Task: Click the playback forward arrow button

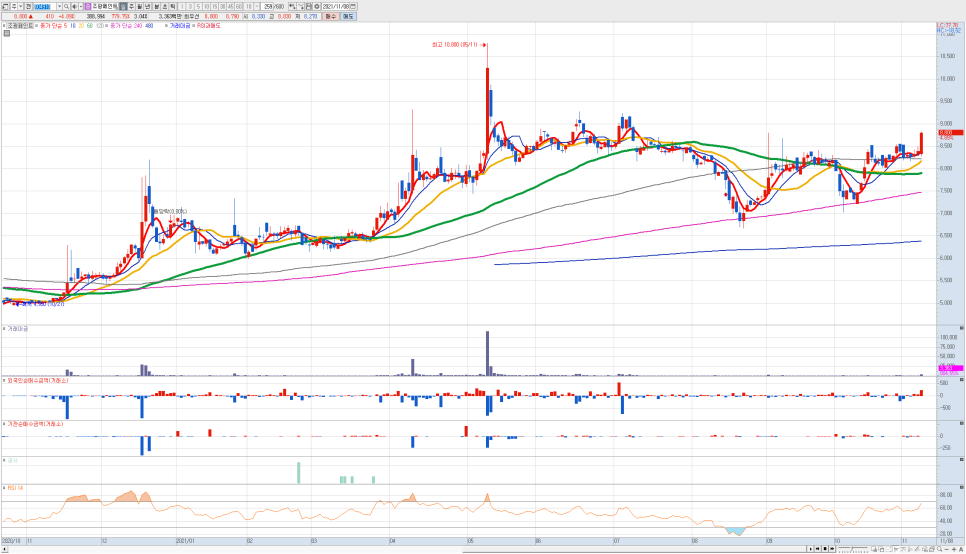Action: point(832,549)
